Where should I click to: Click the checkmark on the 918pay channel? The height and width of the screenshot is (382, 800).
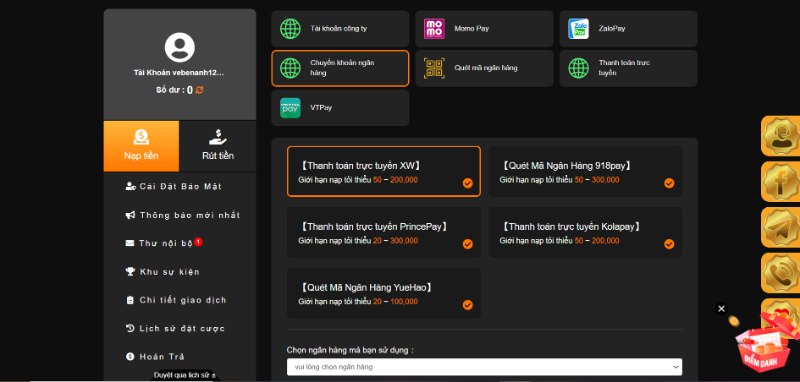point(669,183)
